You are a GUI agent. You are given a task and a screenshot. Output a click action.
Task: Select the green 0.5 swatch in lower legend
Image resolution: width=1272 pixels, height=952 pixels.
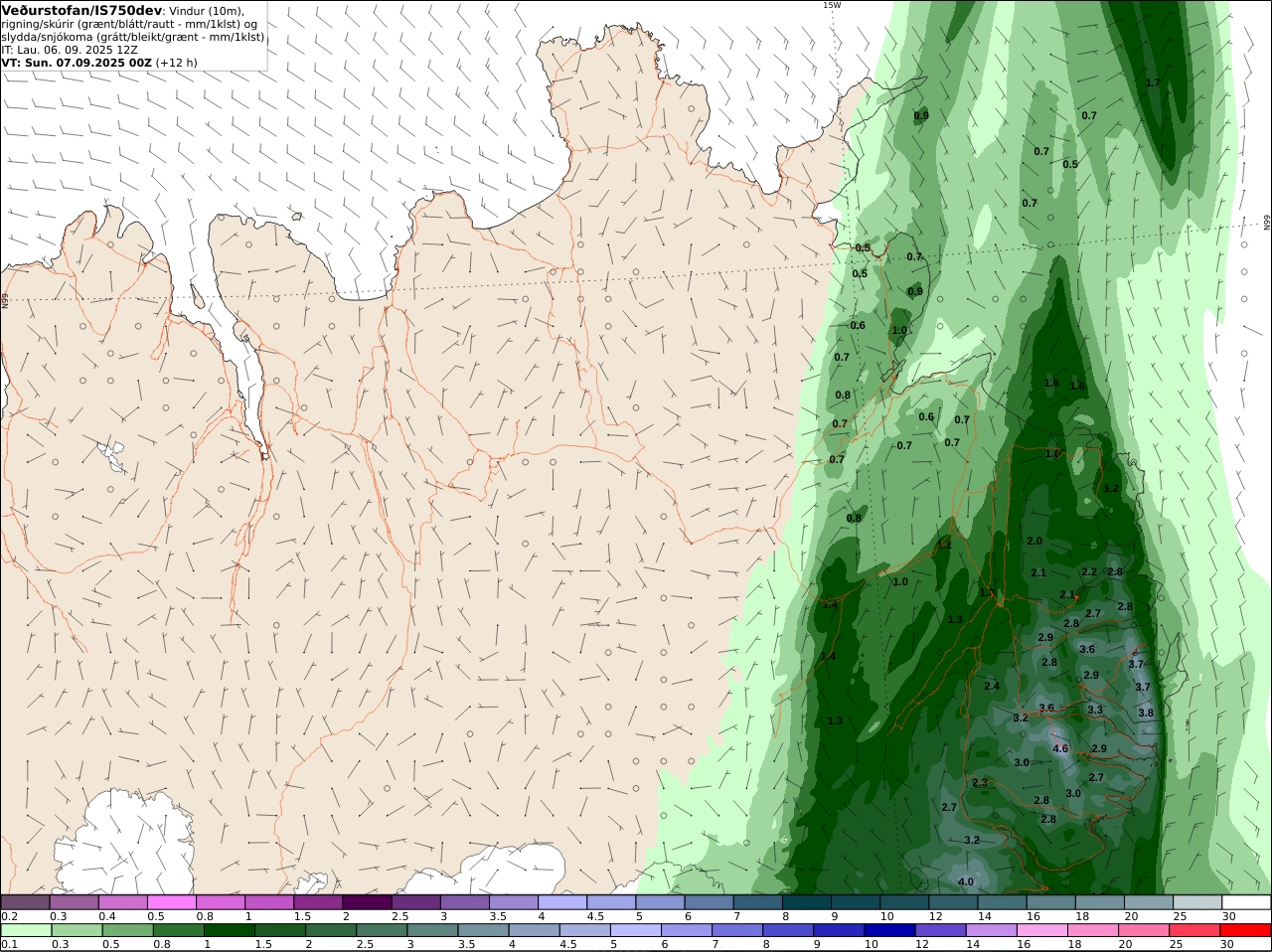(126, 930)
